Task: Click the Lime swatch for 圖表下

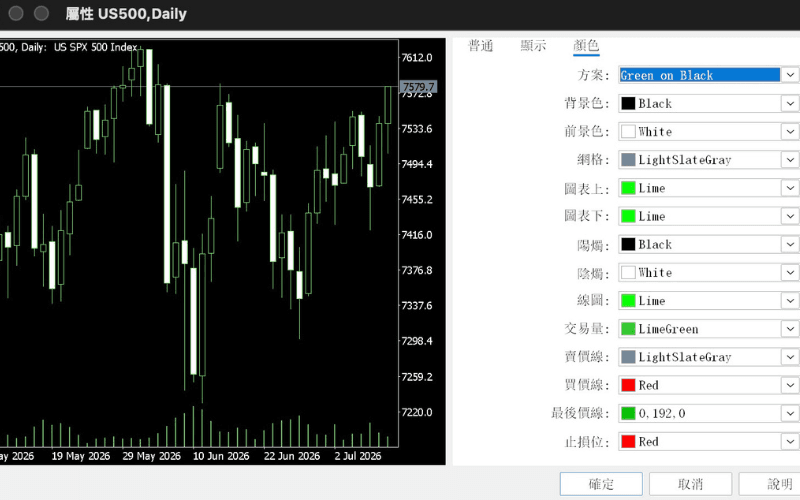Action: [628, 216]
